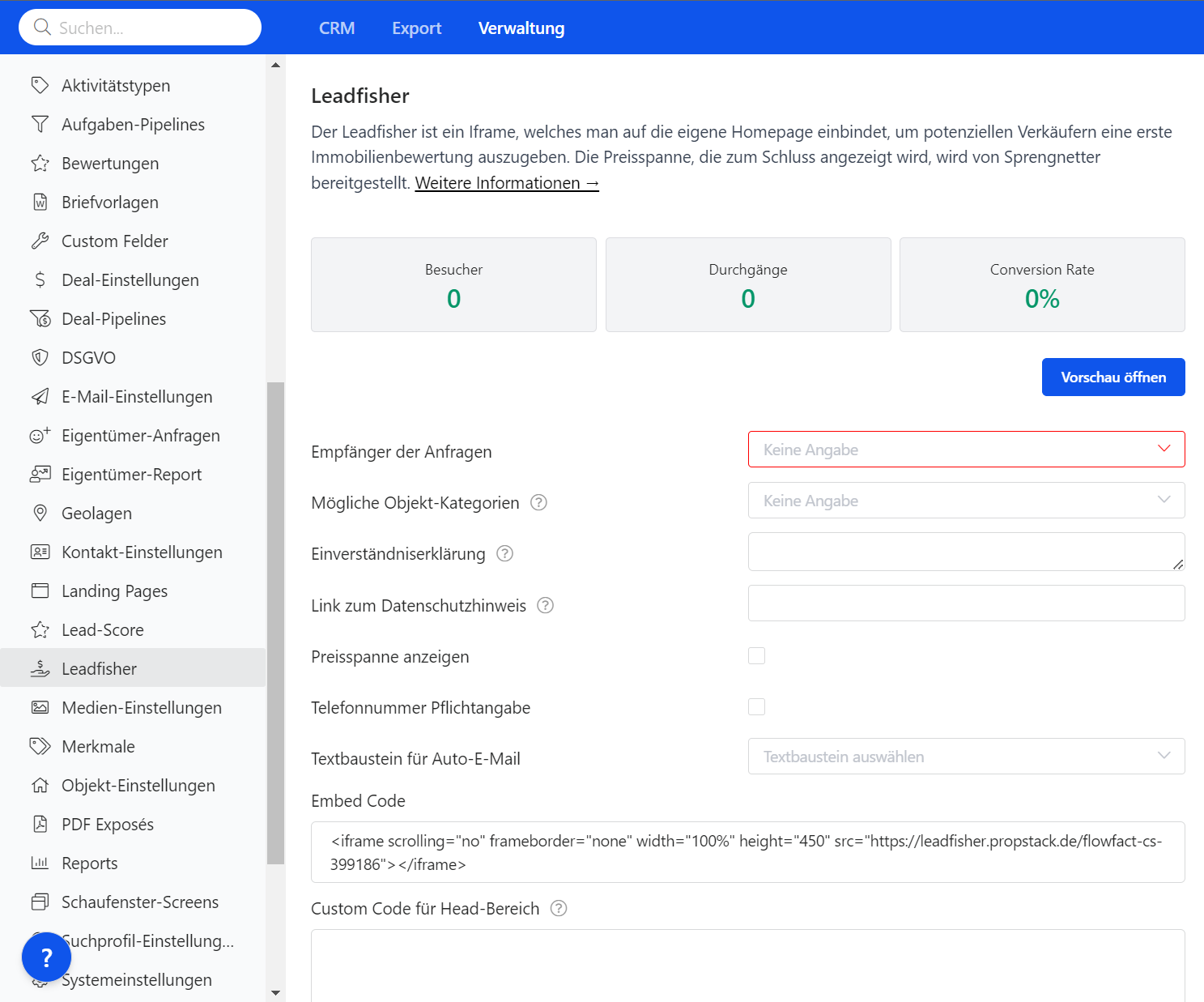Click the Briefvorlagen document icon in sidebar

[x=40, y=203]
